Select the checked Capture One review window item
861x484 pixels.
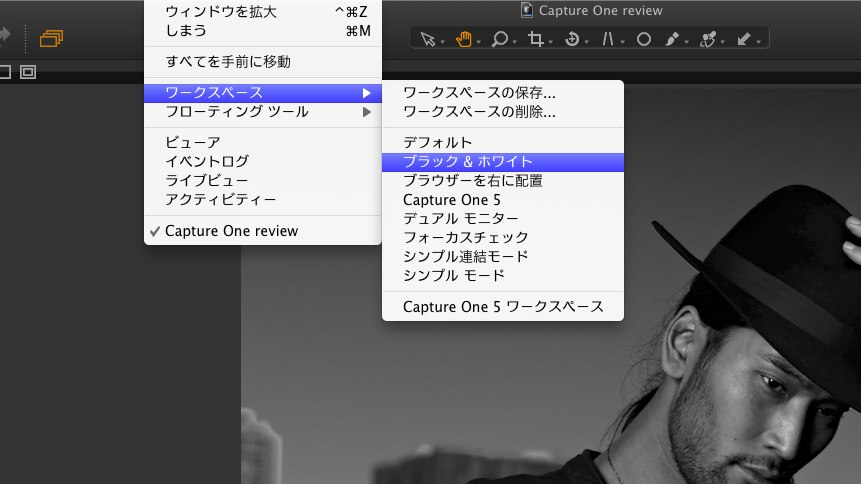263,231
